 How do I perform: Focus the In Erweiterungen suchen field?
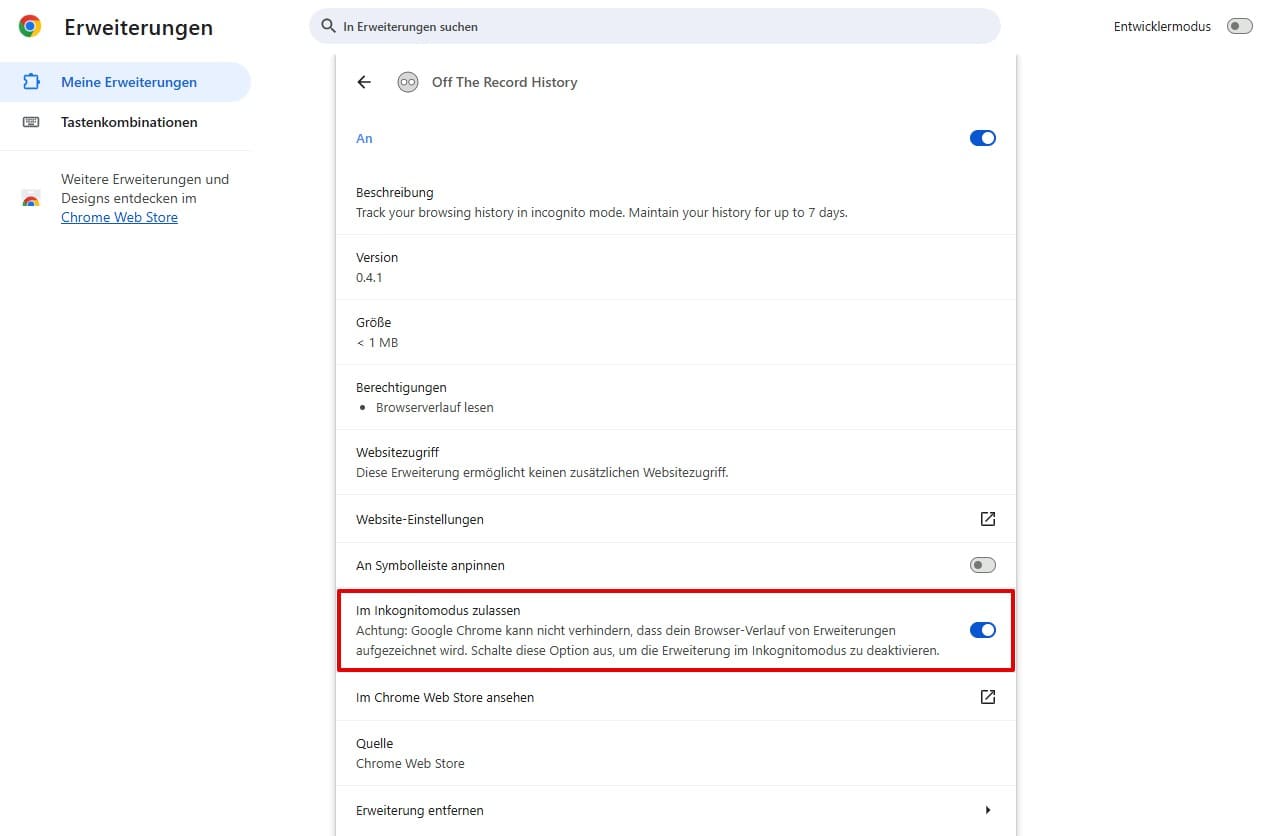pyautogui.click(x=655, y=27)
